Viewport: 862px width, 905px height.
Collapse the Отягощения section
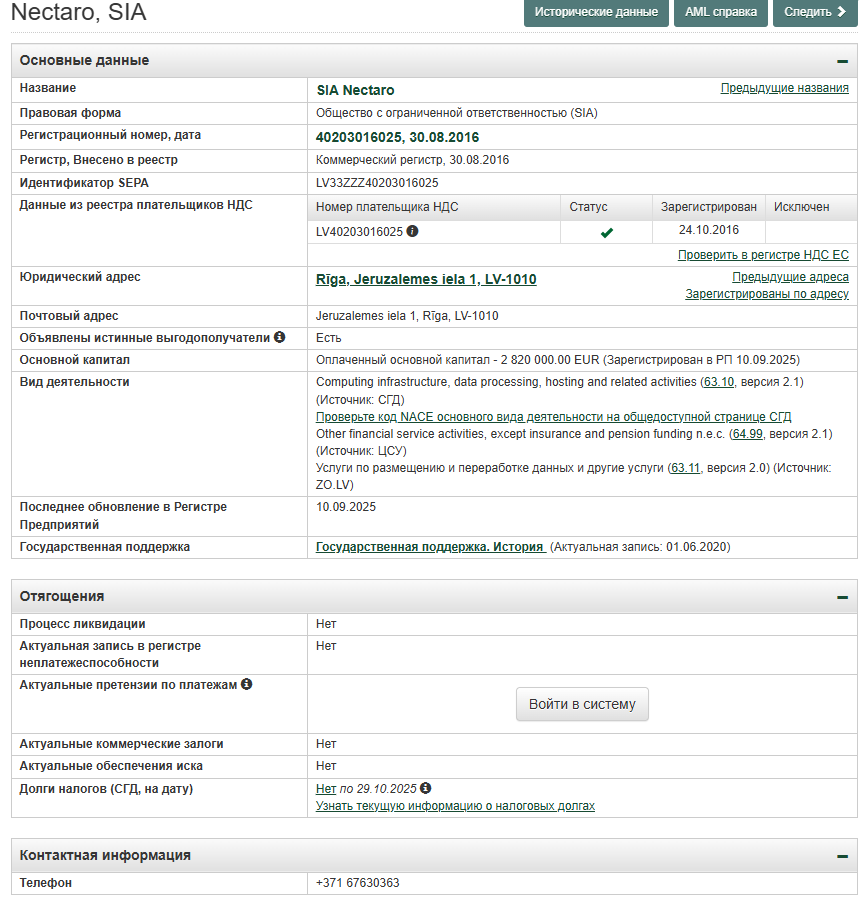(x=842, y=597)
